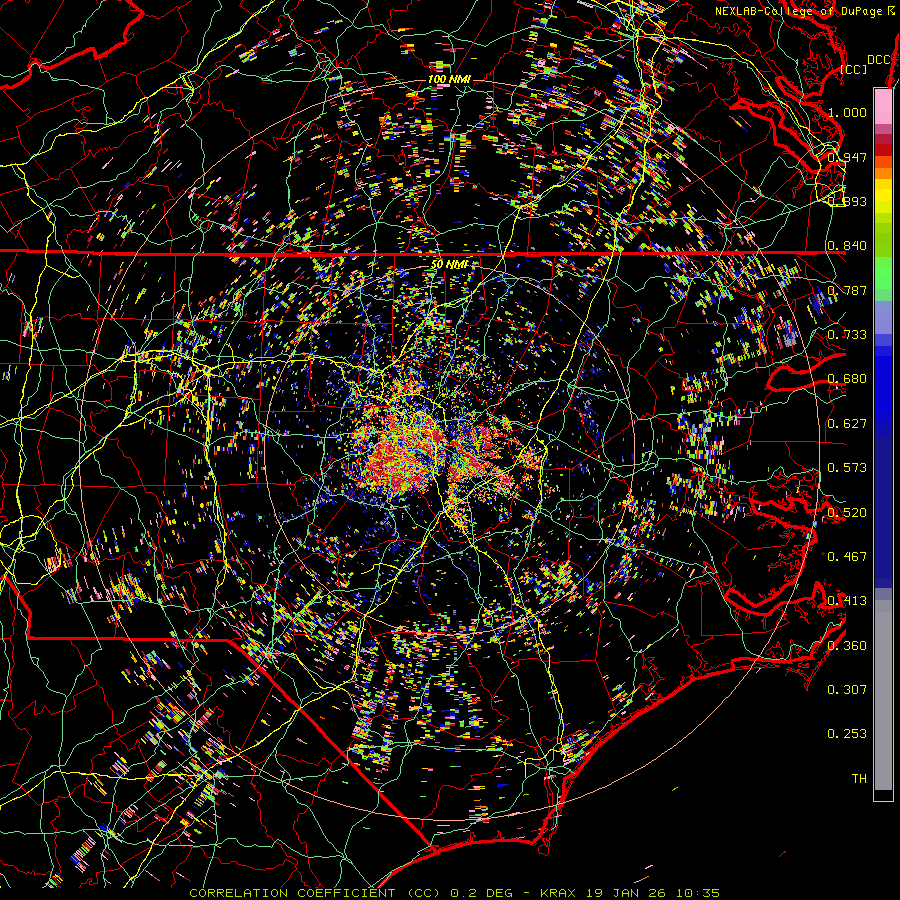Click the 0.253 legend value
Screen dimensions: 900x900
pos(847,734)
